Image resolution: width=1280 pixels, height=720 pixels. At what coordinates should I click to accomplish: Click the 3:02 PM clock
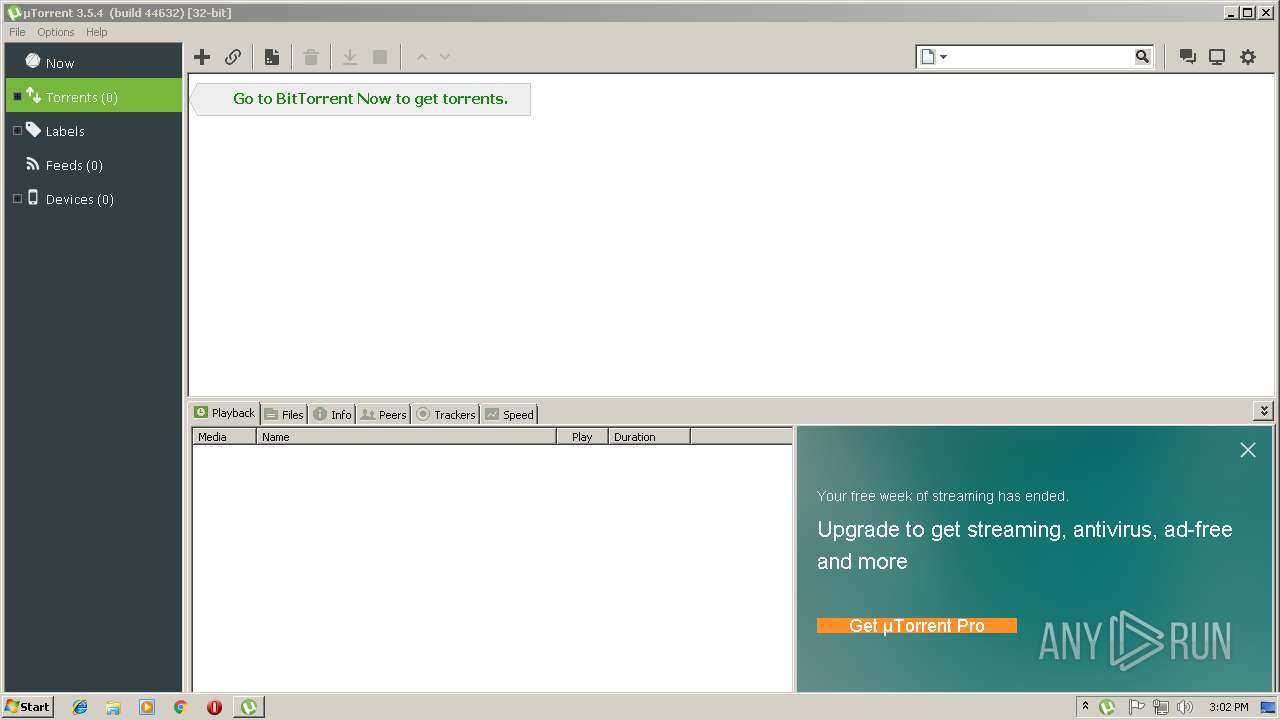click(x=1228, y=707)
